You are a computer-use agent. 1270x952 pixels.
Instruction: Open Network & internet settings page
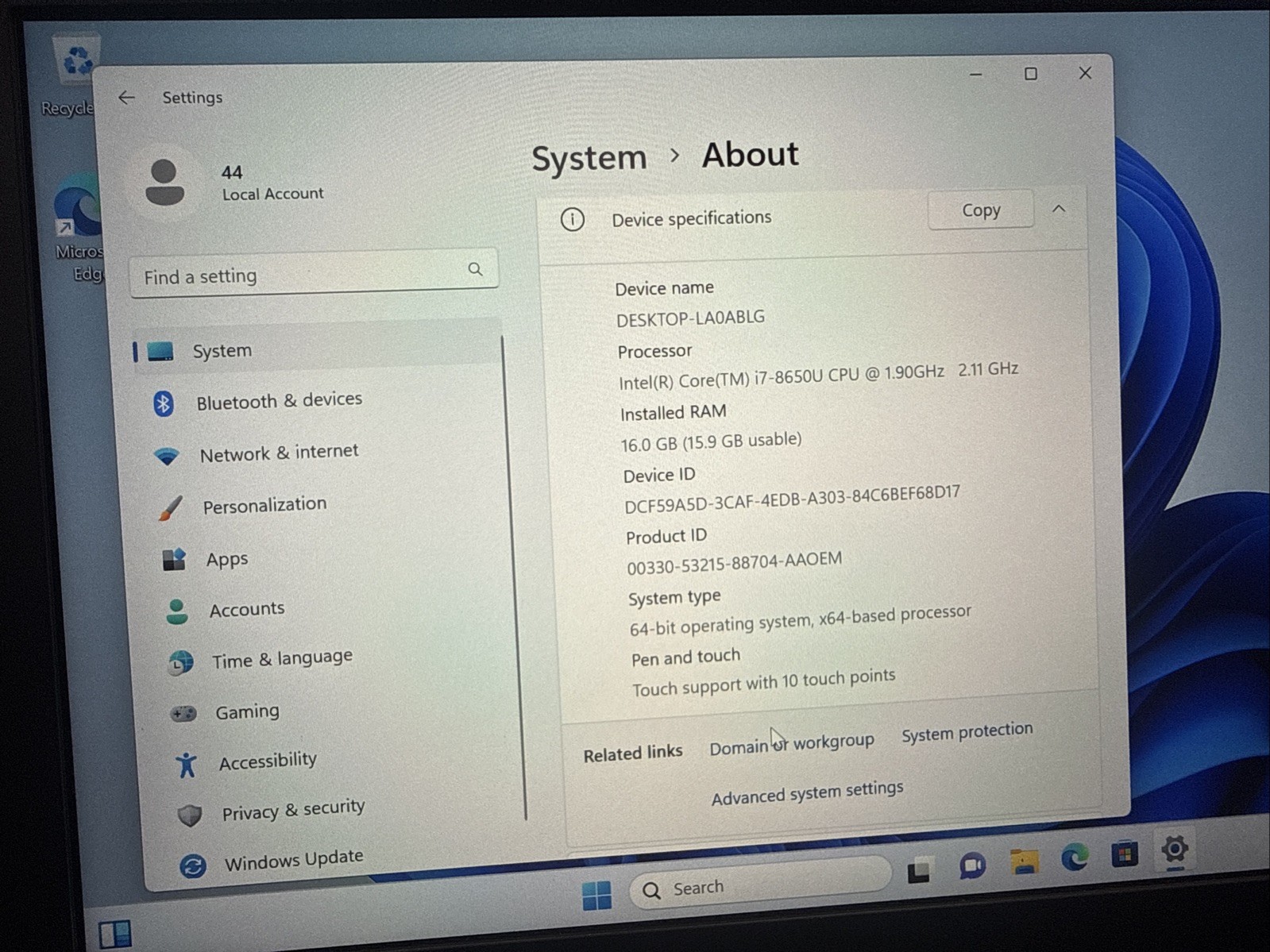(x=279, y=453)
